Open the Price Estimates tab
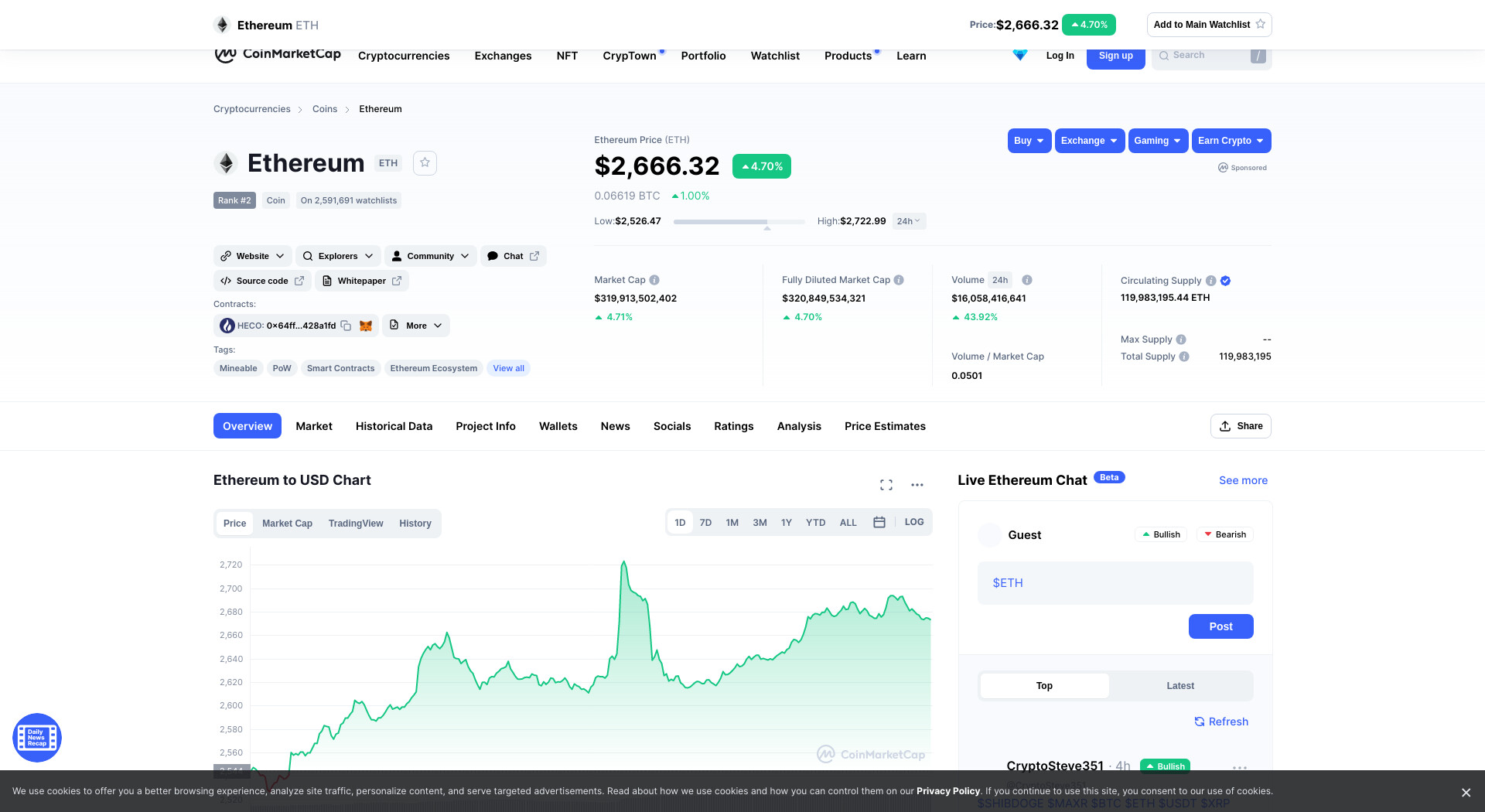The height and width of the screenshot is (812, 1485). click(x=885, y=426)
